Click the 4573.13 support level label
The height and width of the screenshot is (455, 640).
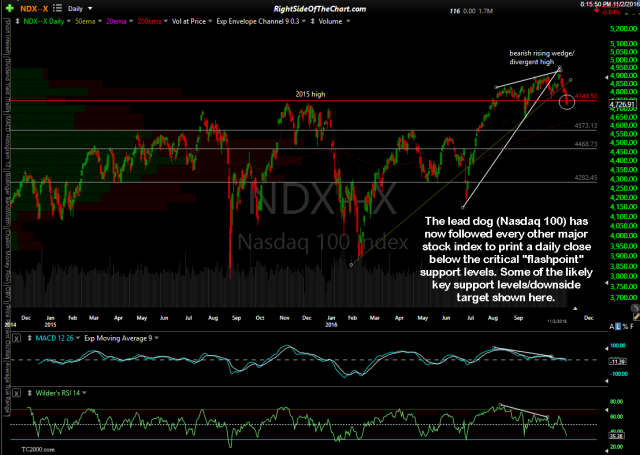[586, 126]
